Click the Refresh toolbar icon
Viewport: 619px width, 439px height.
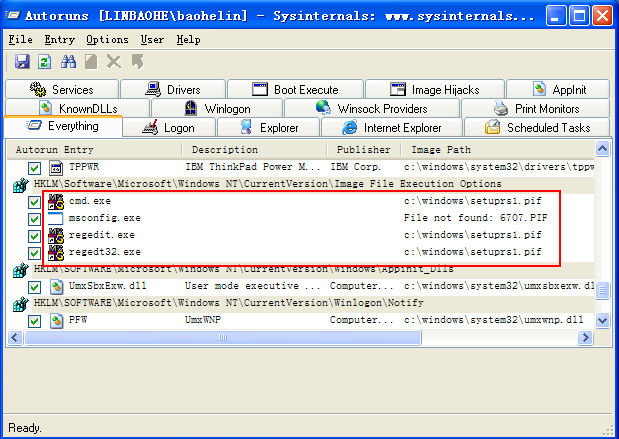pos(44,62)
